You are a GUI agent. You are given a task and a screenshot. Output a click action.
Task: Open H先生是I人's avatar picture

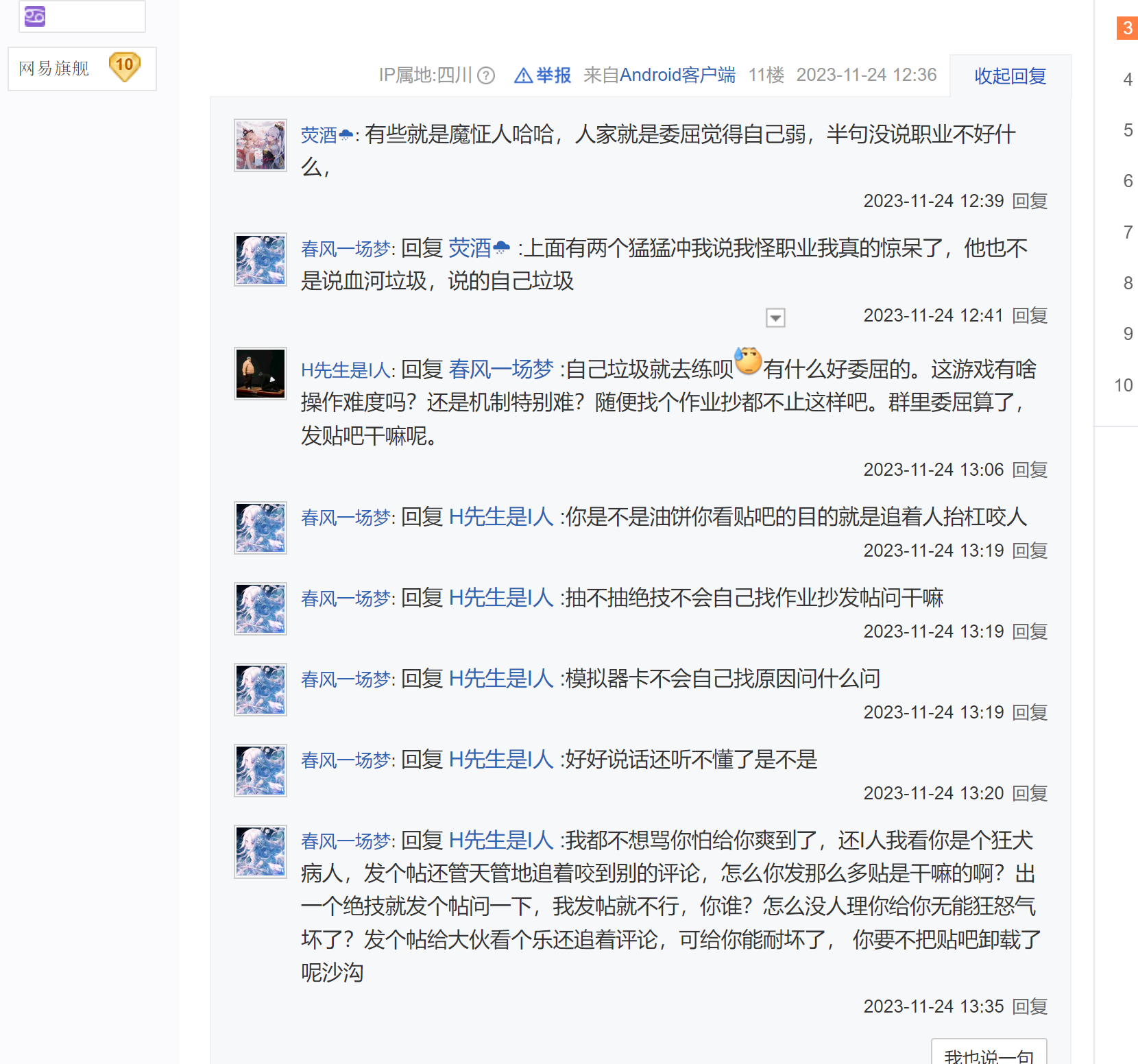click(x=261, y=373)
